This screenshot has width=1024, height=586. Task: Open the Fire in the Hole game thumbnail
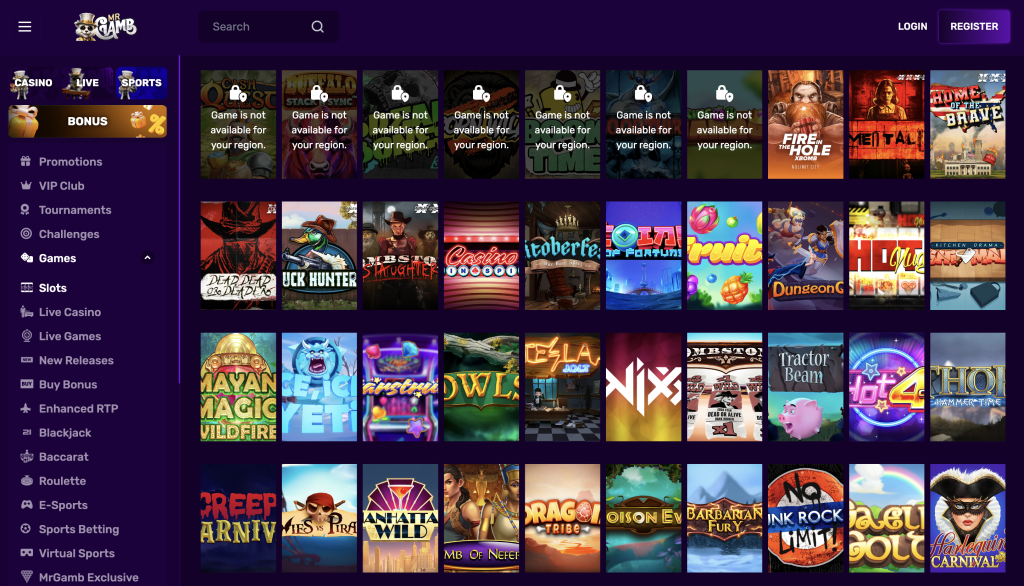[805, 124]
